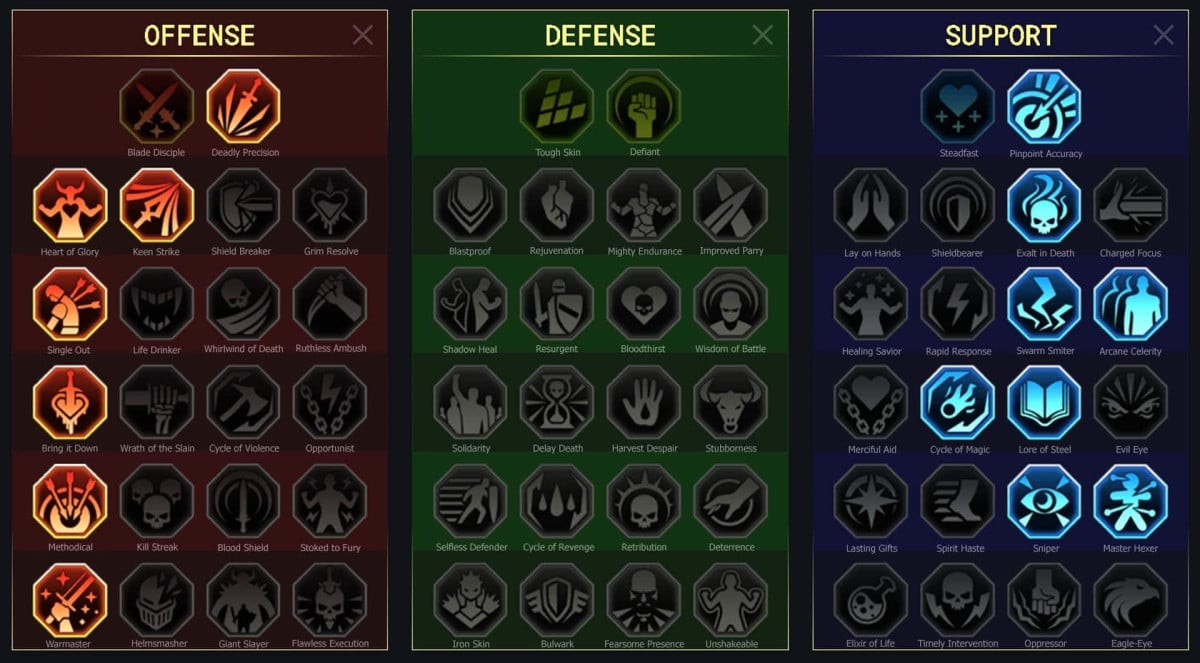The width and height of the screenshot is (1200, 663).
Task: Choose the Shield Breaker mastery
Action: click(x=244, y=205)
